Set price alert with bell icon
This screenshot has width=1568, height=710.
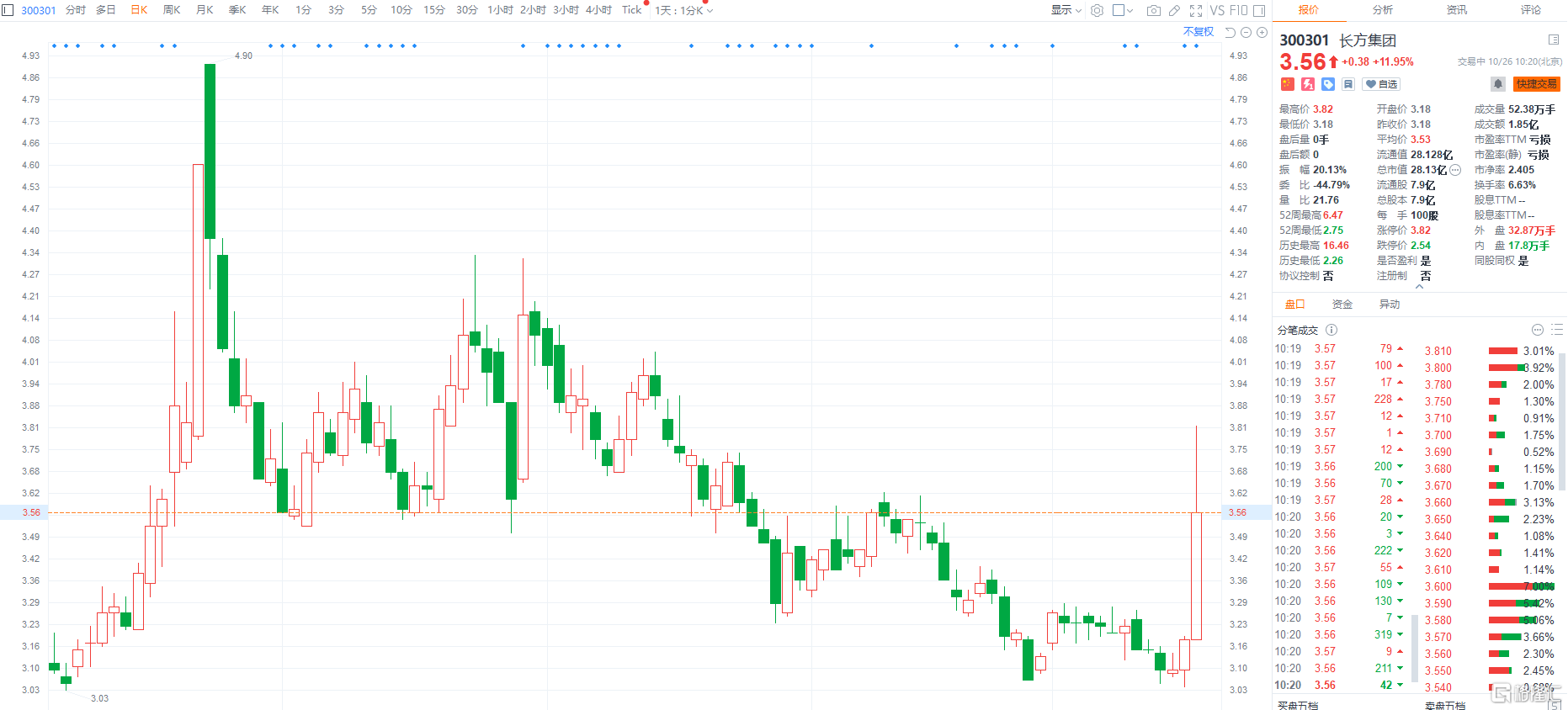[x=1498, y=84]
